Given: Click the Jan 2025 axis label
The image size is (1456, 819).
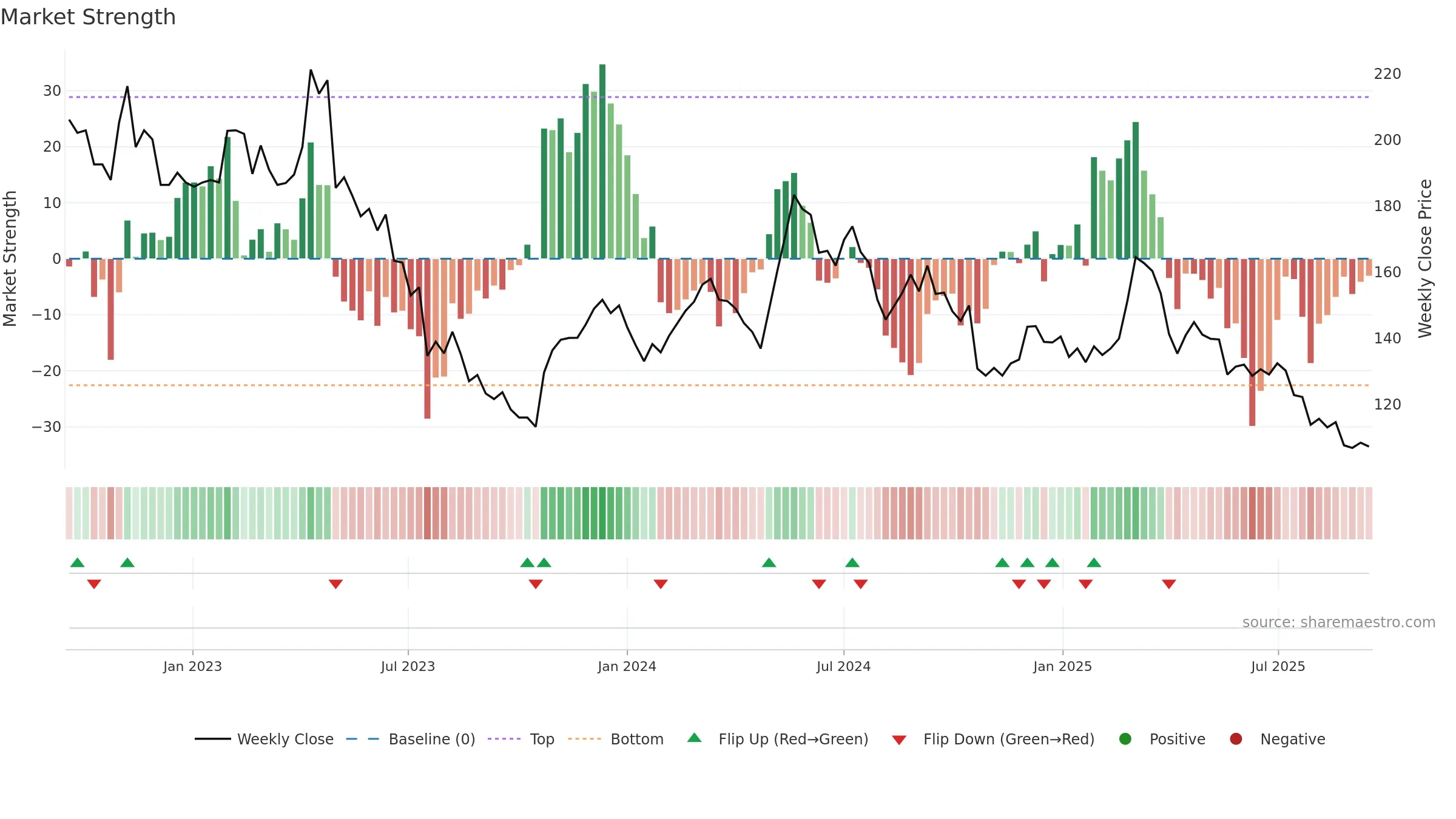Looking at the screenshot, I should click(1062, 666).
